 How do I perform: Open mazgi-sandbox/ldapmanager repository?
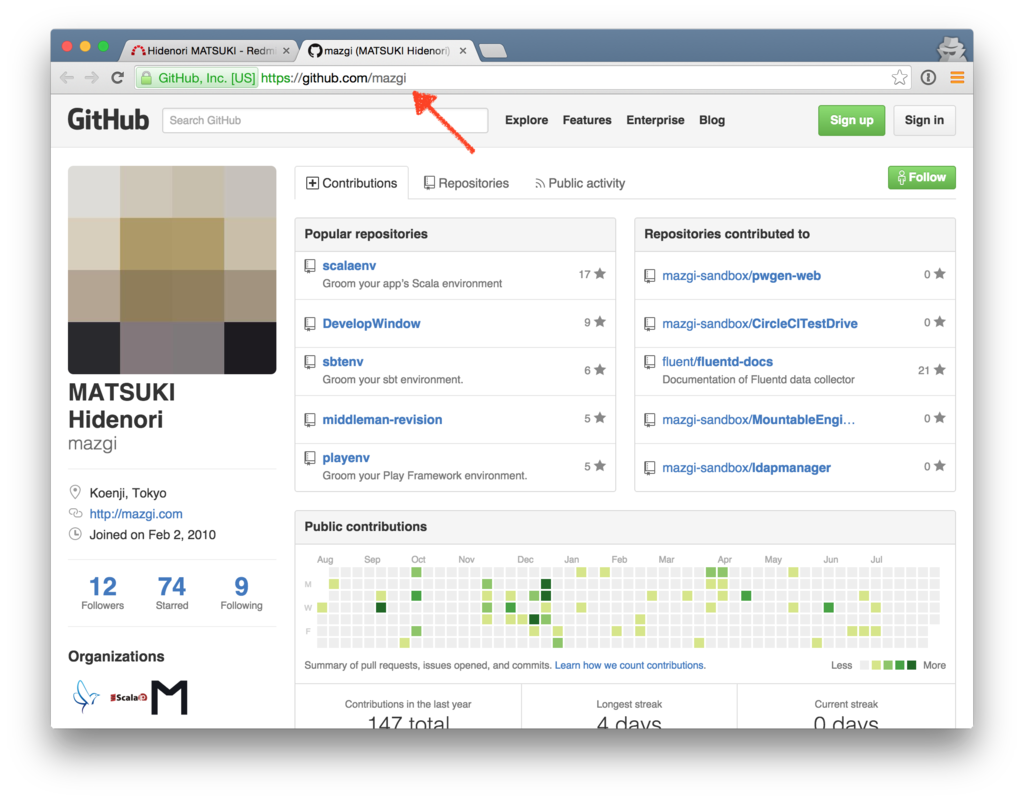pyautogui.click(x=746, y=468)
